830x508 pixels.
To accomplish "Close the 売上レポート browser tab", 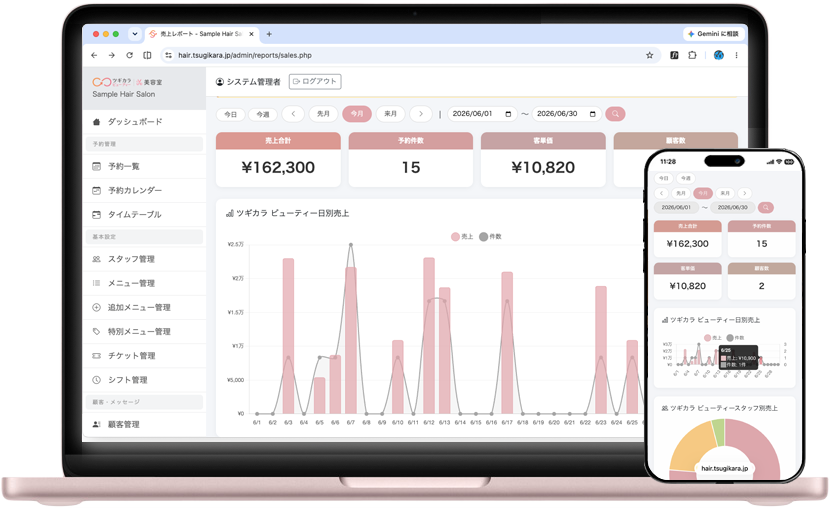I will 251,34.
